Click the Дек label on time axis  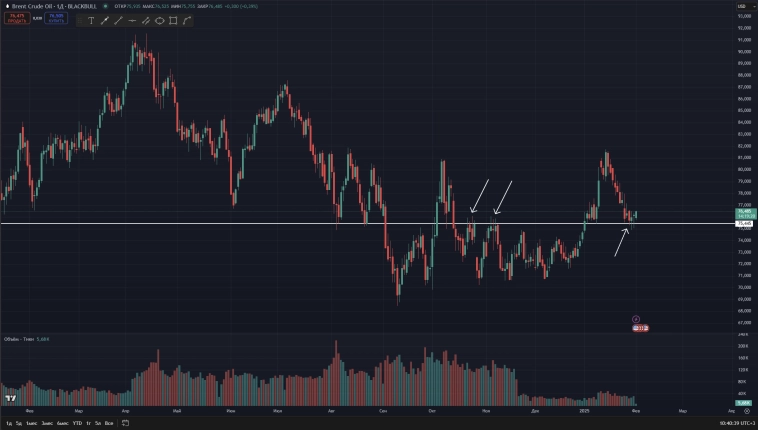[535, 411]
